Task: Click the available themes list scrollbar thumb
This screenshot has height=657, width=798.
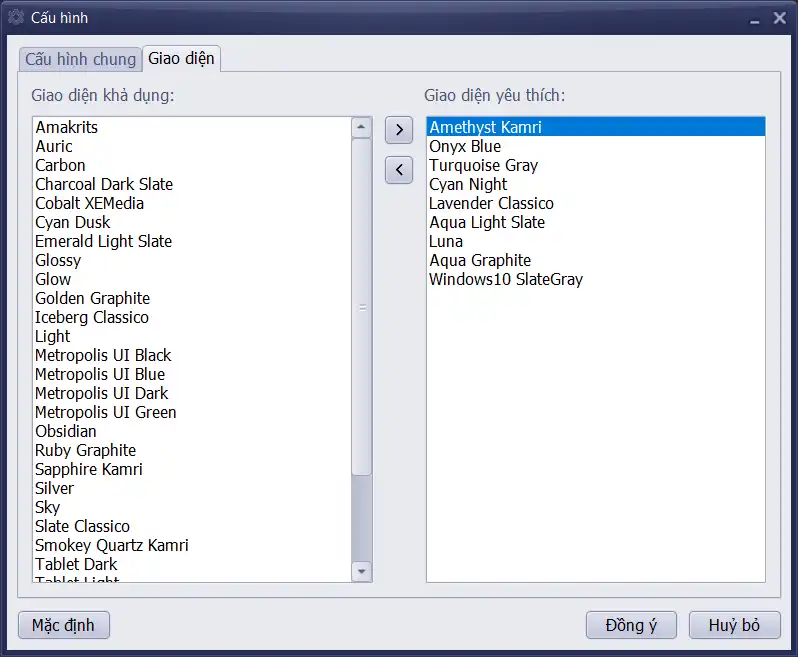Action: coord(361,307)
